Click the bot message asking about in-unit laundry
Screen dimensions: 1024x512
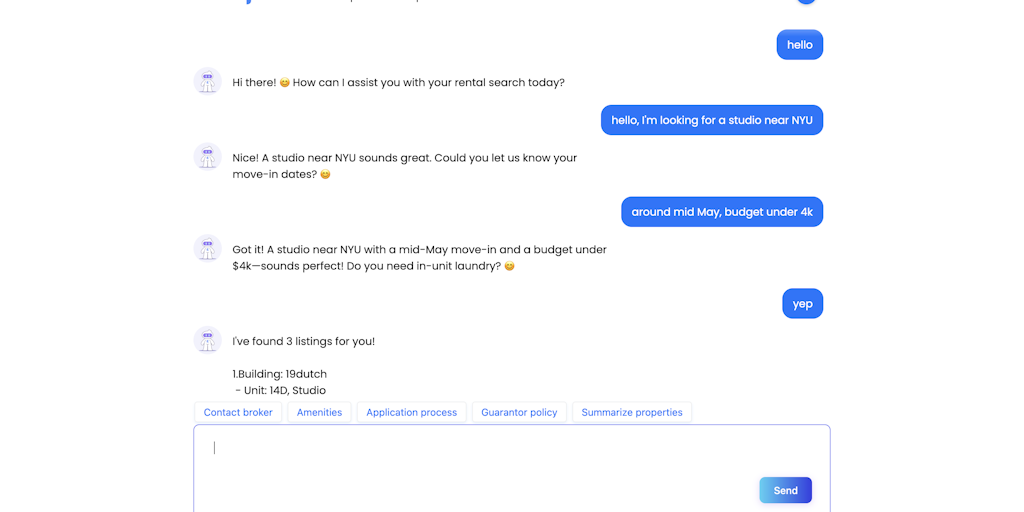pos(419,258)
